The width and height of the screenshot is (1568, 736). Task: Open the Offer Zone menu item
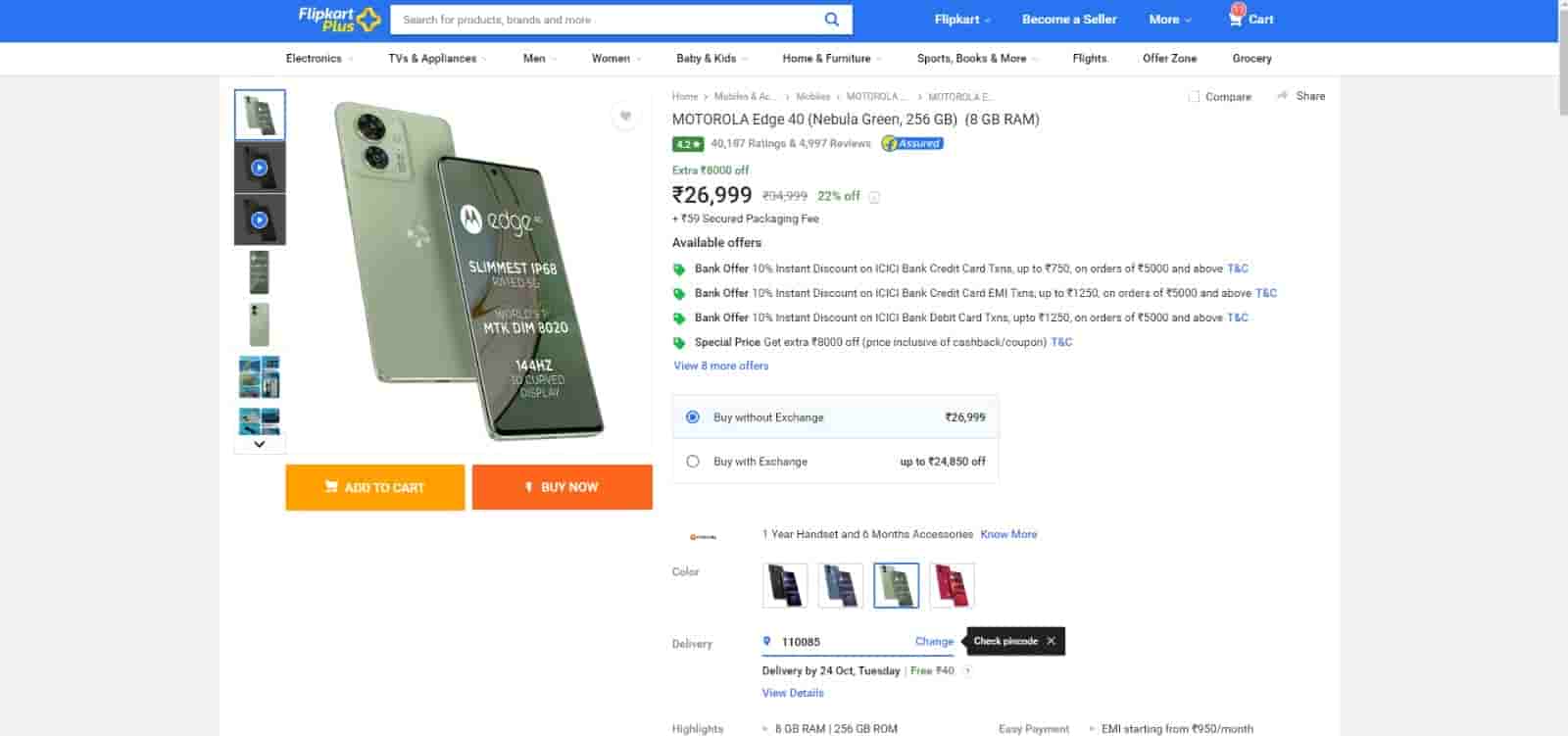pyautogui.click(x=1169, y=59)
